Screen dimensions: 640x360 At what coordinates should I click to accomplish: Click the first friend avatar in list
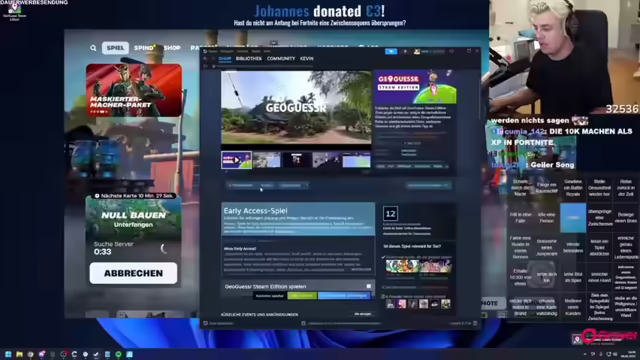coord(391,304)
